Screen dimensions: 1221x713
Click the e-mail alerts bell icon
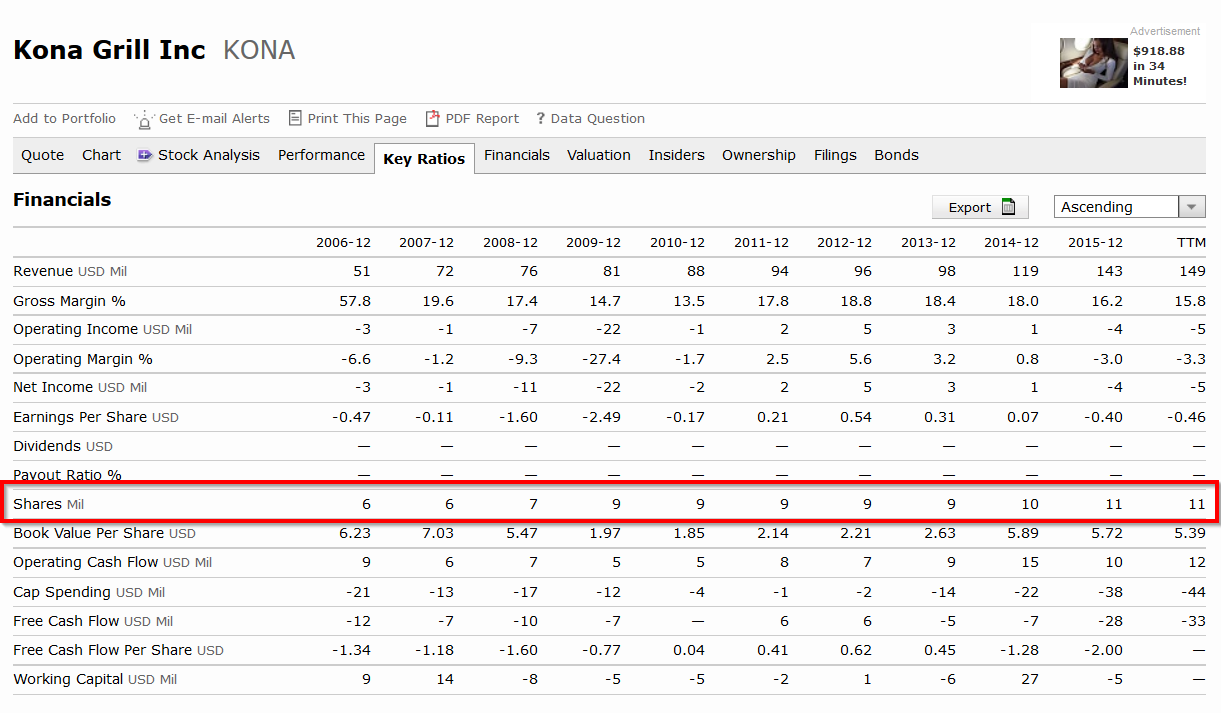145,120
